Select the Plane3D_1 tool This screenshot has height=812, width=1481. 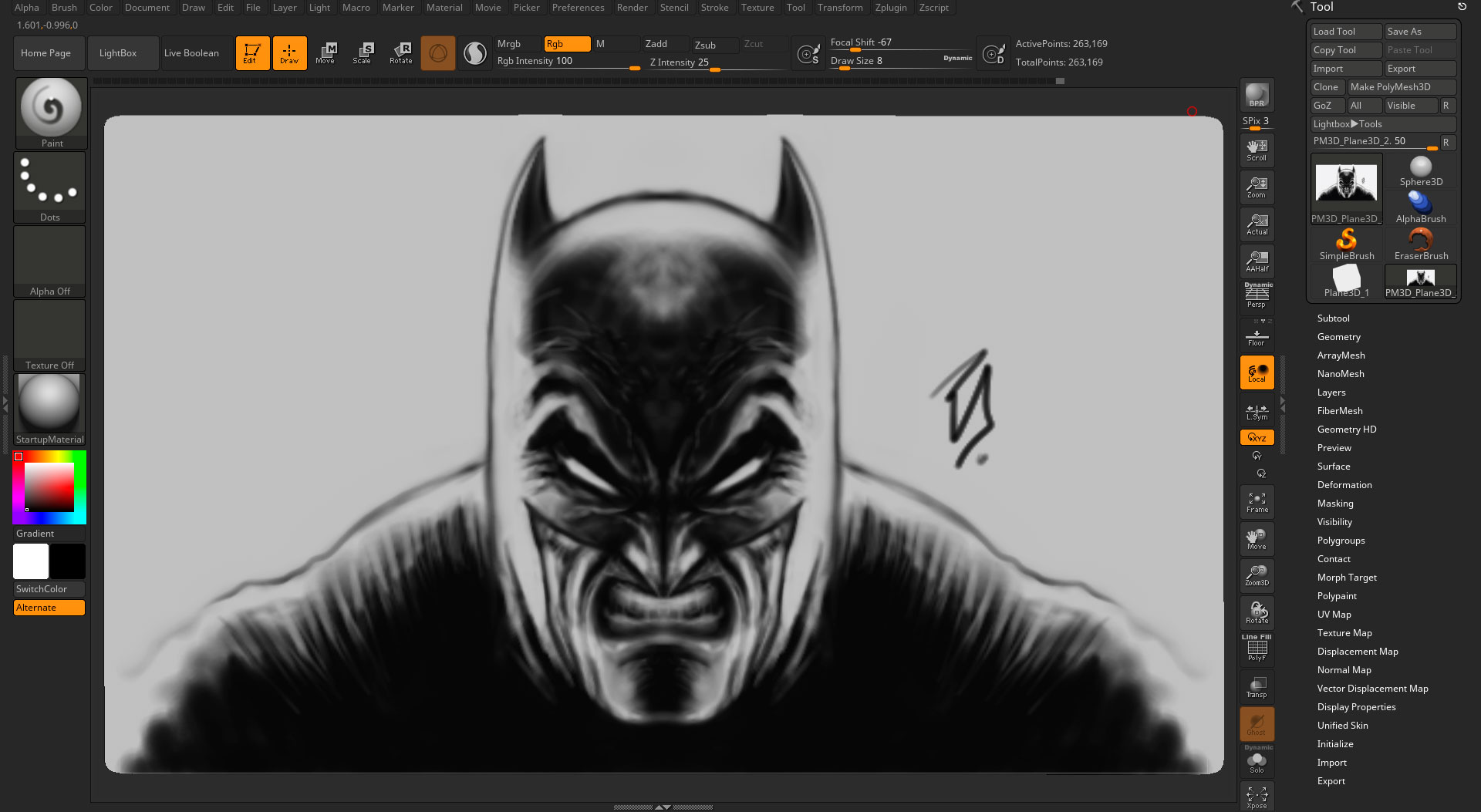[1346, 281]
